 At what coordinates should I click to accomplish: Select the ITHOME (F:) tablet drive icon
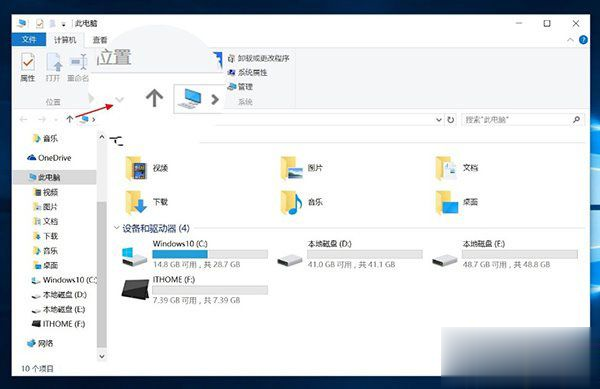pyautogui.click(x=135, y=290)
